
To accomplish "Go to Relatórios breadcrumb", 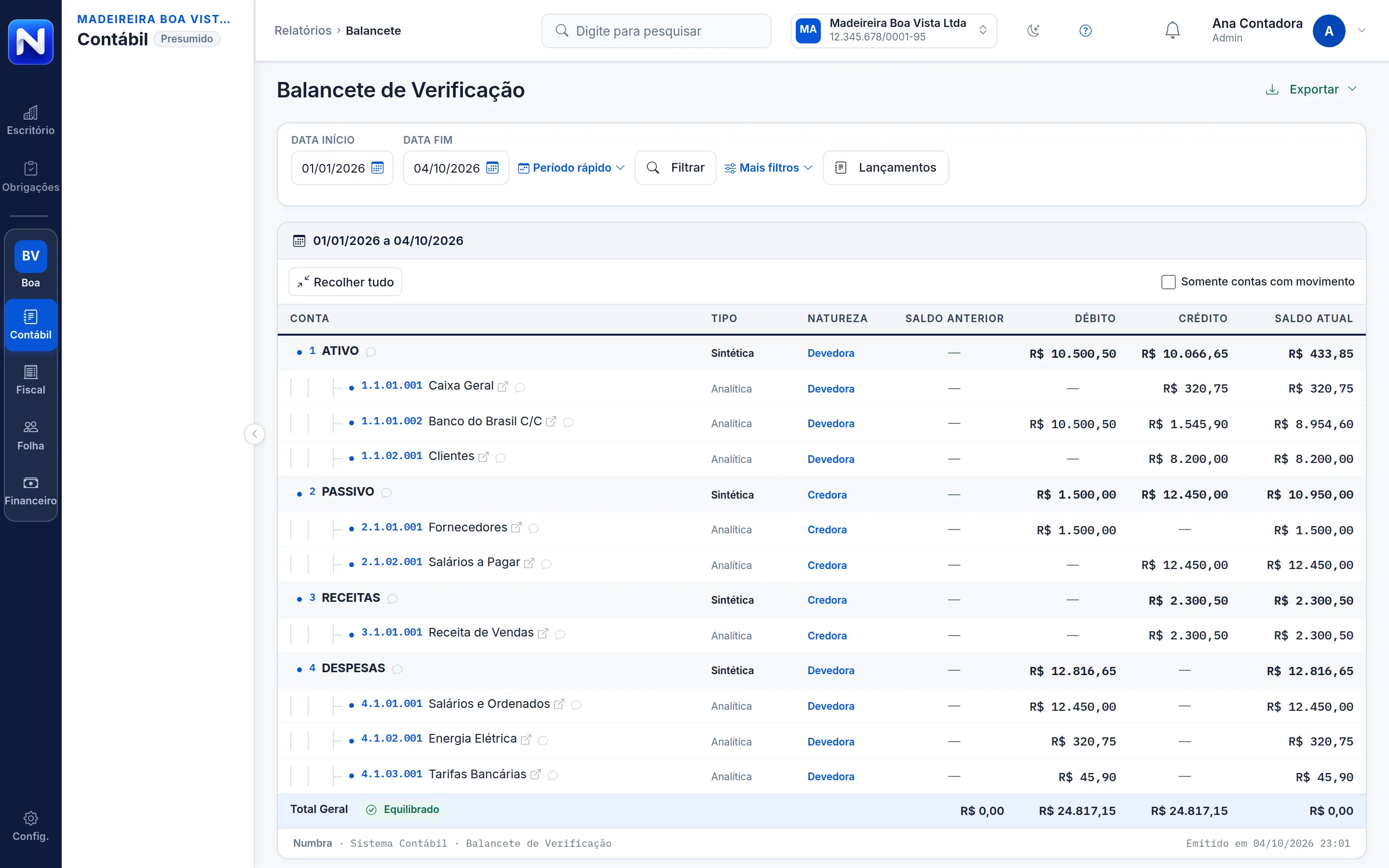I will click(x=303, y=30).
